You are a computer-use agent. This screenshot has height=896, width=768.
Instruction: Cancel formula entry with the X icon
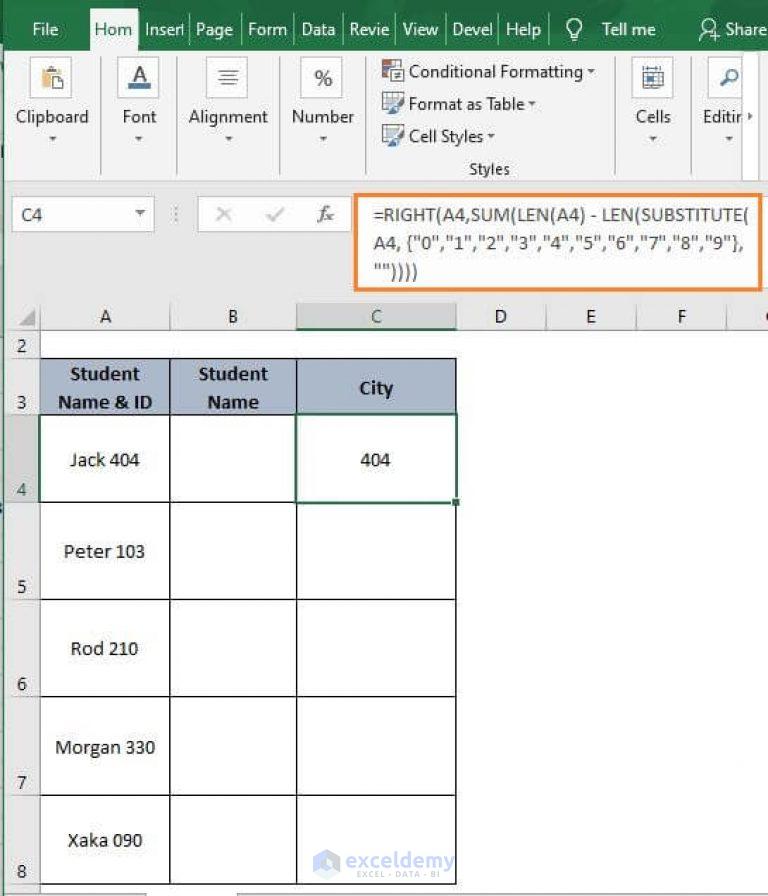click(223, 214)
